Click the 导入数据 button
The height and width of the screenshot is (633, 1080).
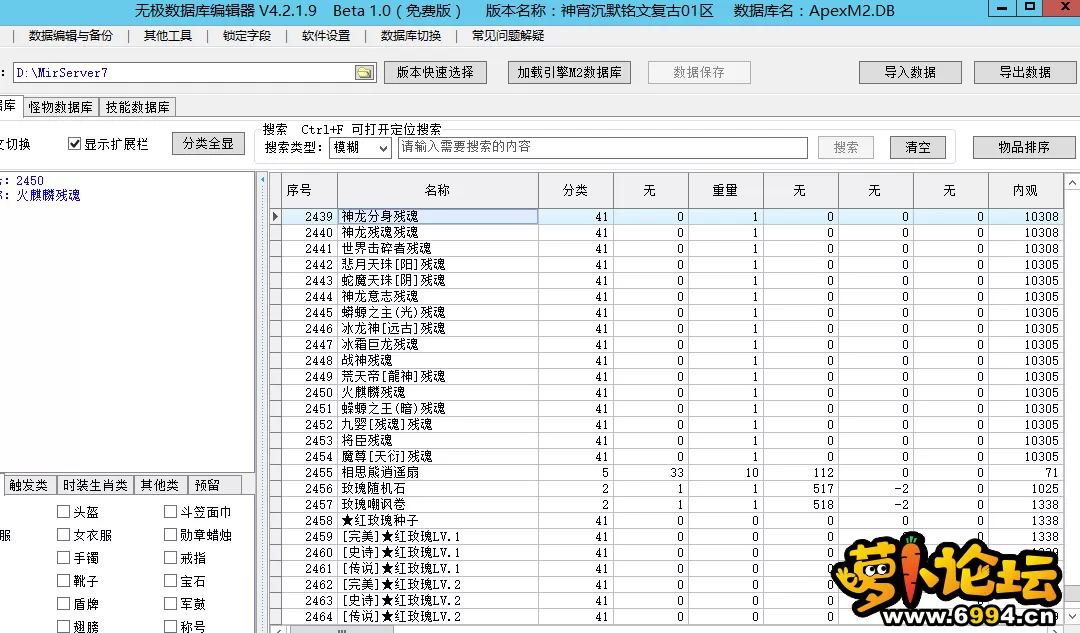(x=910, y=72)
